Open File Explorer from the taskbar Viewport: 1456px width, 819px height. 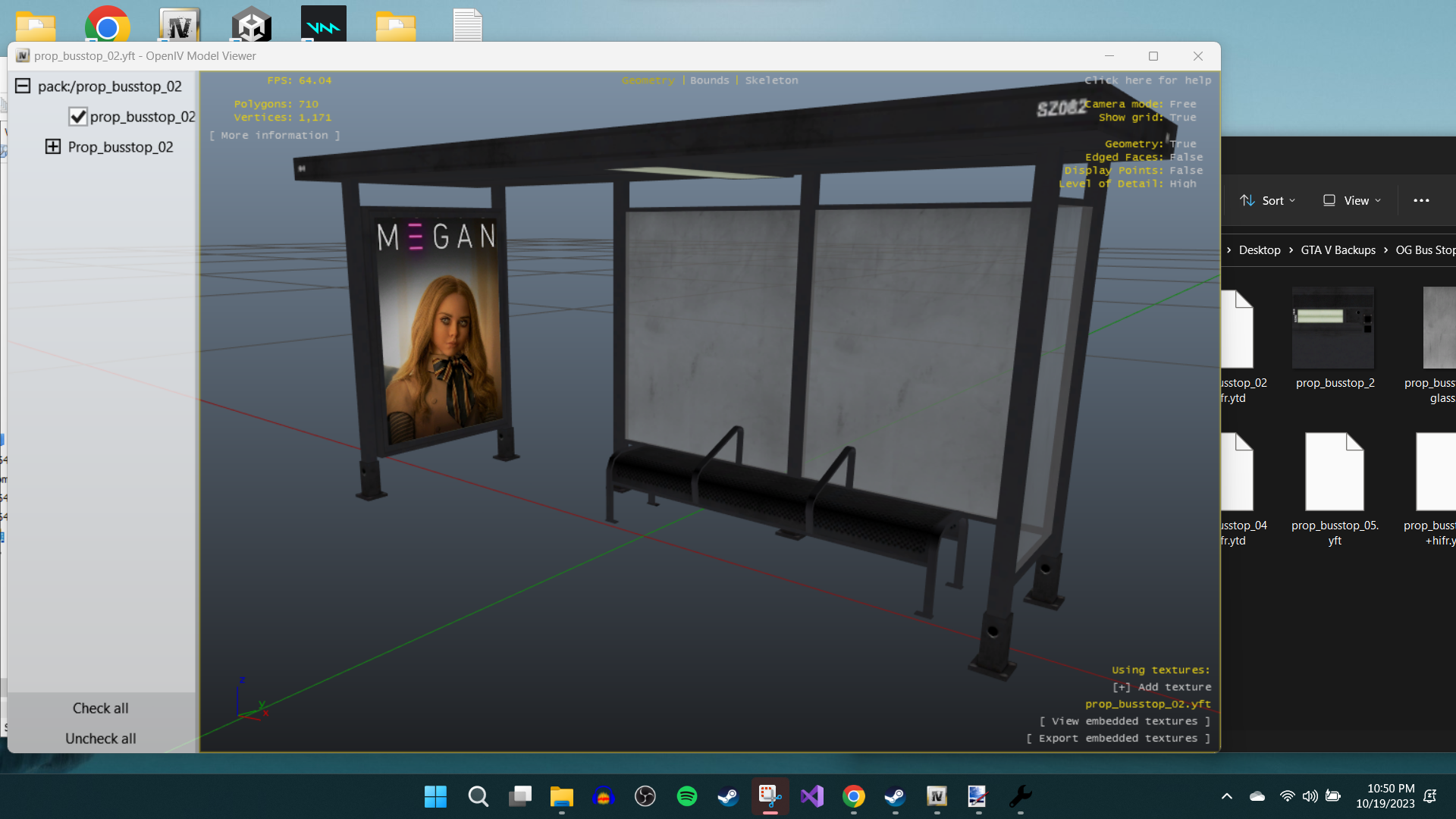coord(561,796)
